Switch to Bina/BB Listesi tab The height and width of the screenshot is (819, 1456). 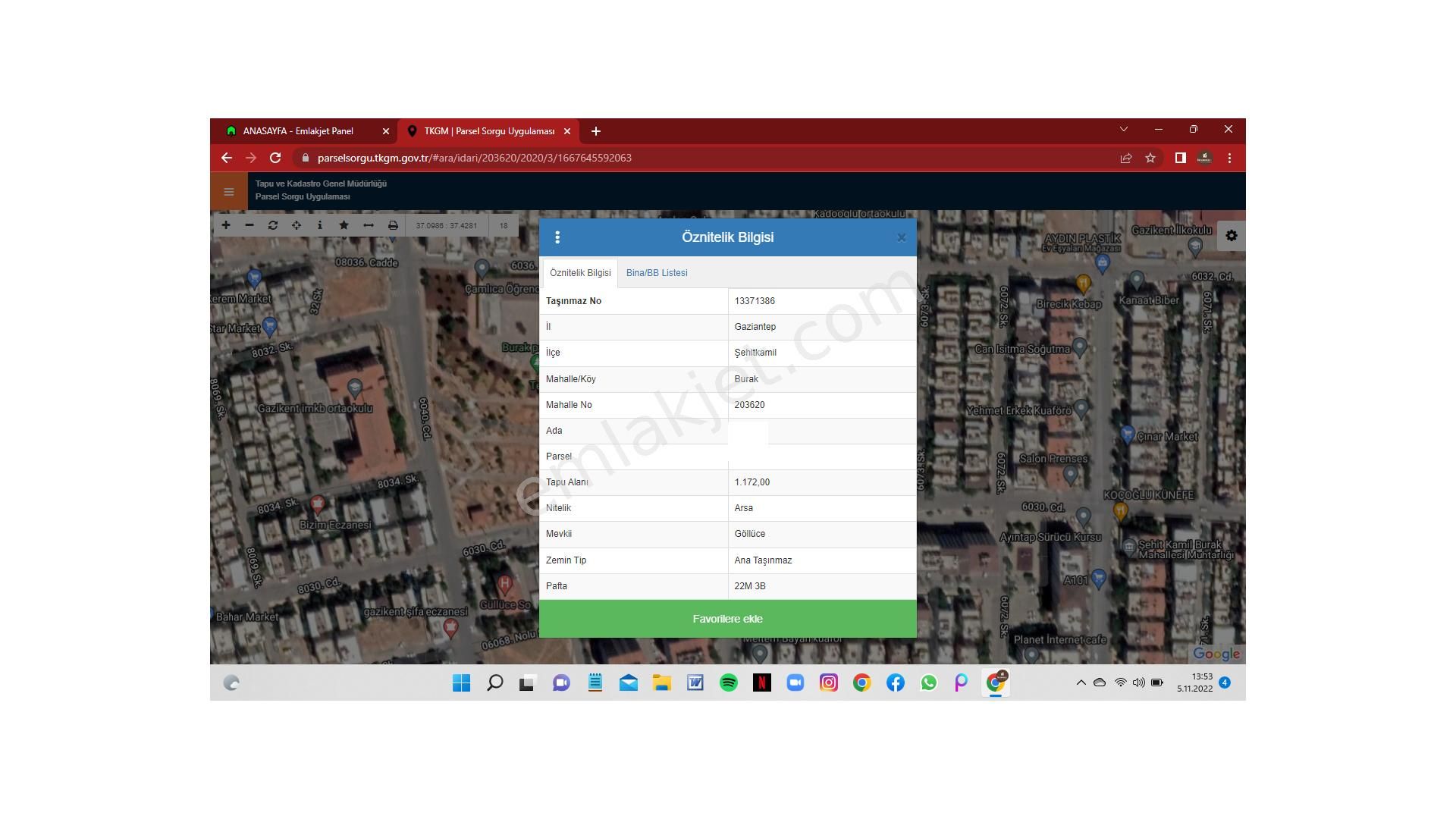[x=657, y=273]
